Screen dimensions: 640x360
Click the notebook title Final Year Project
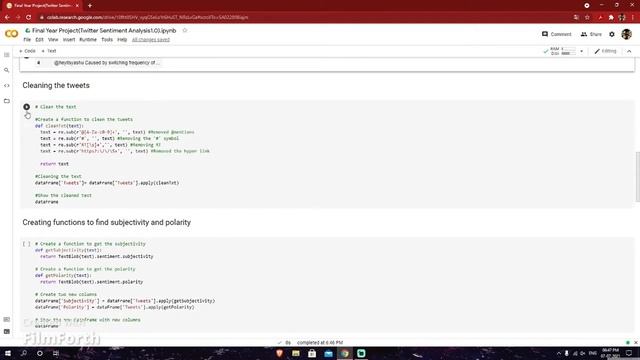pyautogui.click(x=104, y=31)
